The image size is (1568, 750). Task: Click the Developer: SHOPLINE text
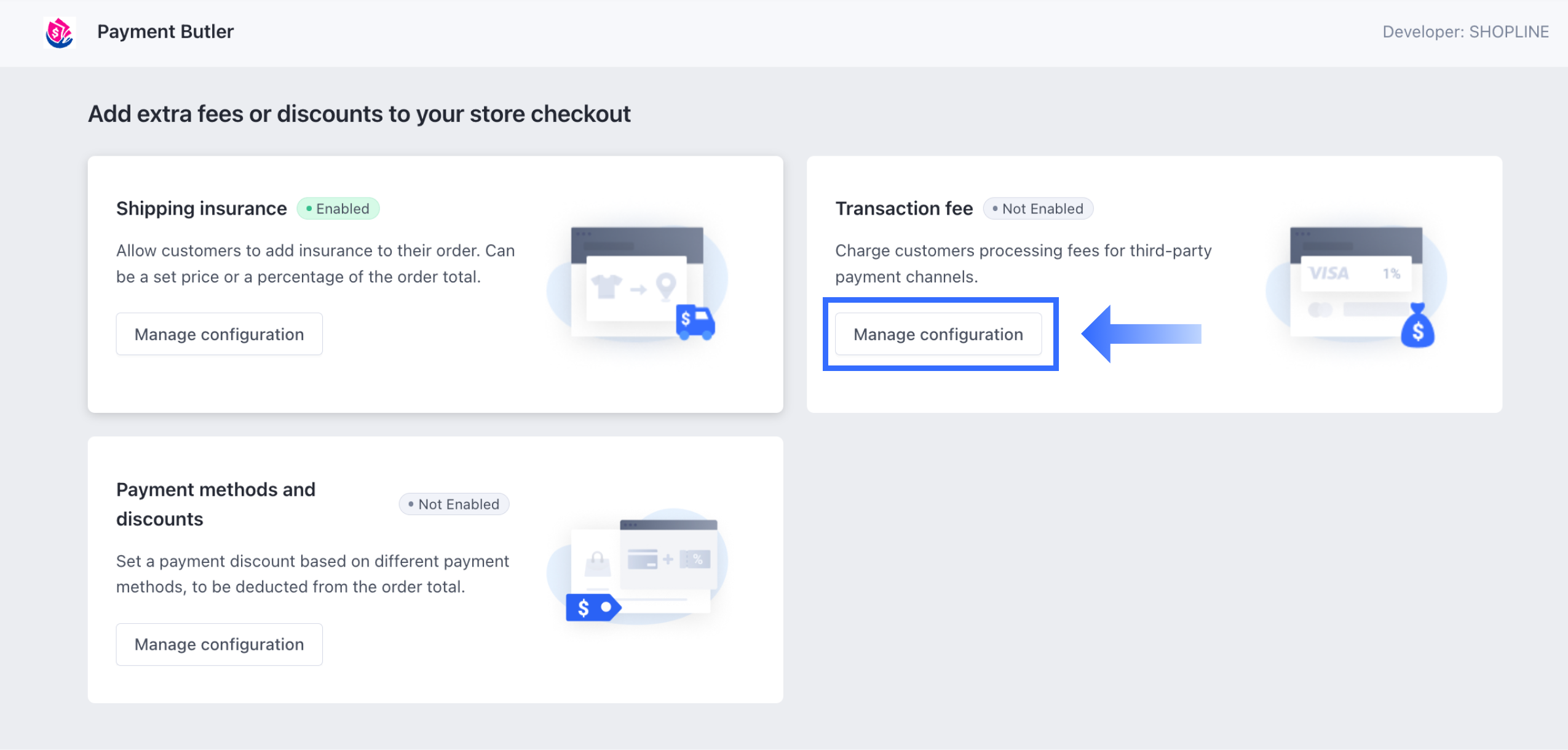coord(1465,32)
